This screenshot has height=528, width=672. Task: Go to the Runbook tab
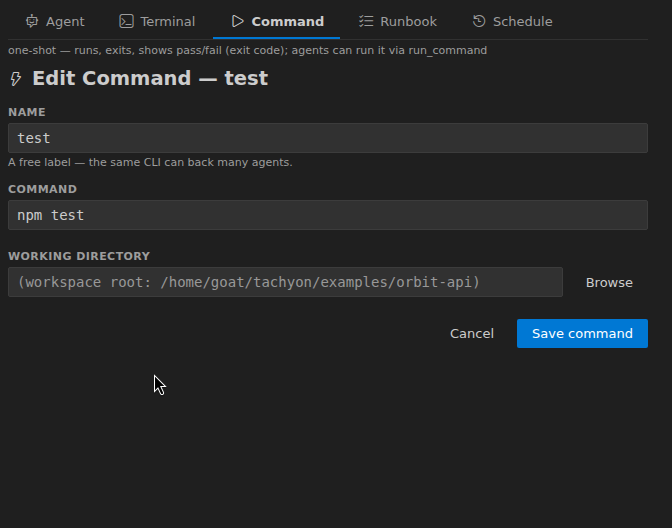[398, 21]
